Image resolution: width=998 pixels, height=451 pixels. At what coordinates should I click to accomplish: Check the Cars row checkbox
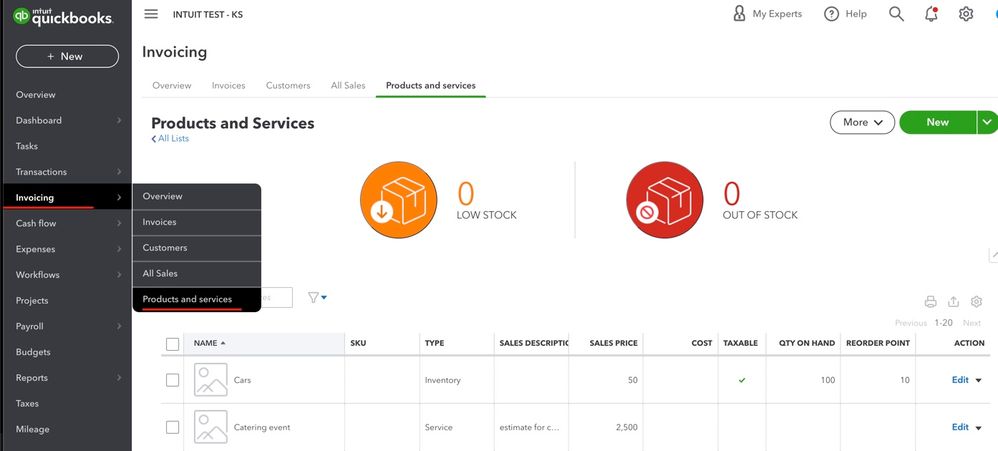(x=172, y=380)
